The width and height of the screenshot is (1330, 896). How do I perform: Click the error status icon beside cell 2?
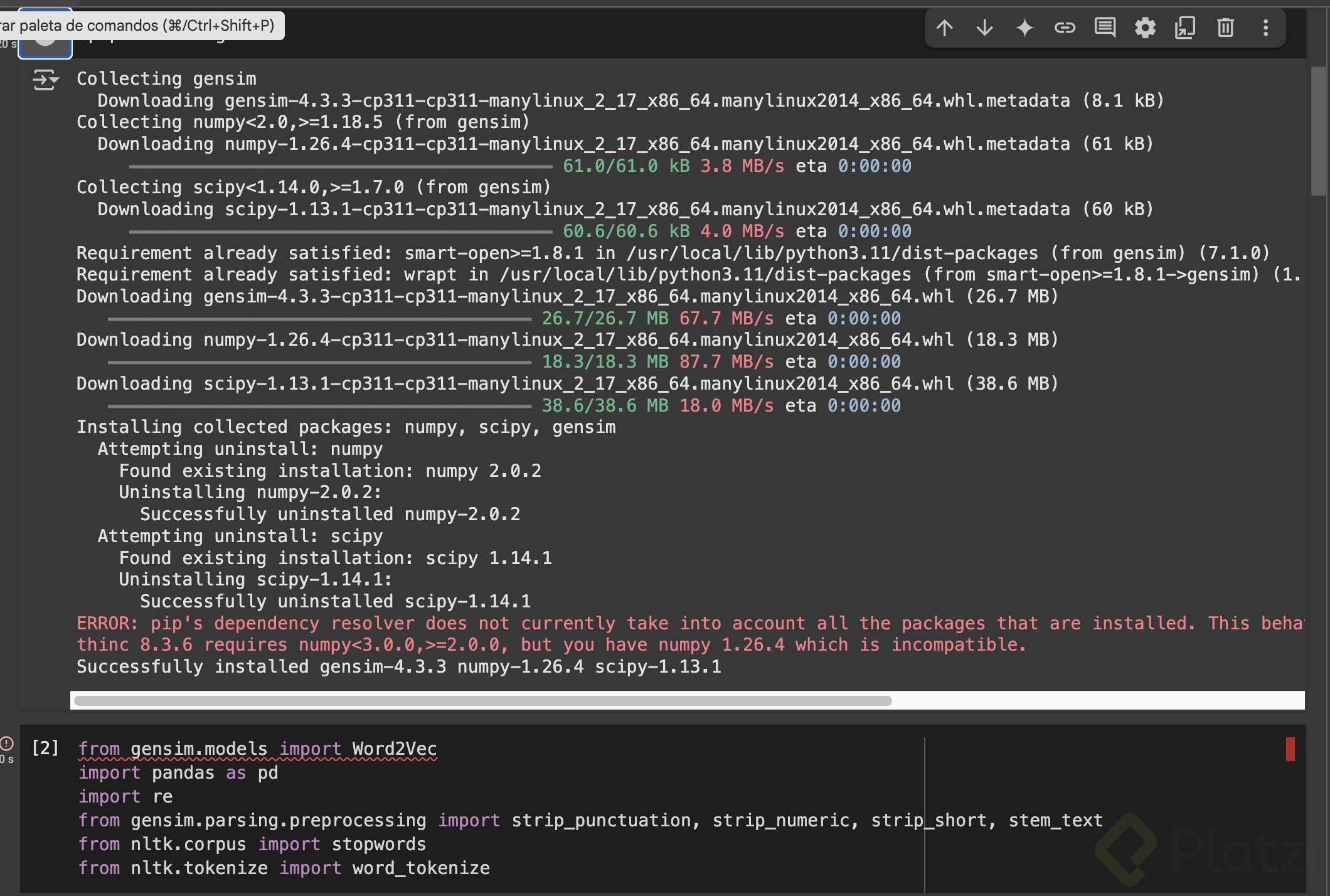click(x=7, y=744)
